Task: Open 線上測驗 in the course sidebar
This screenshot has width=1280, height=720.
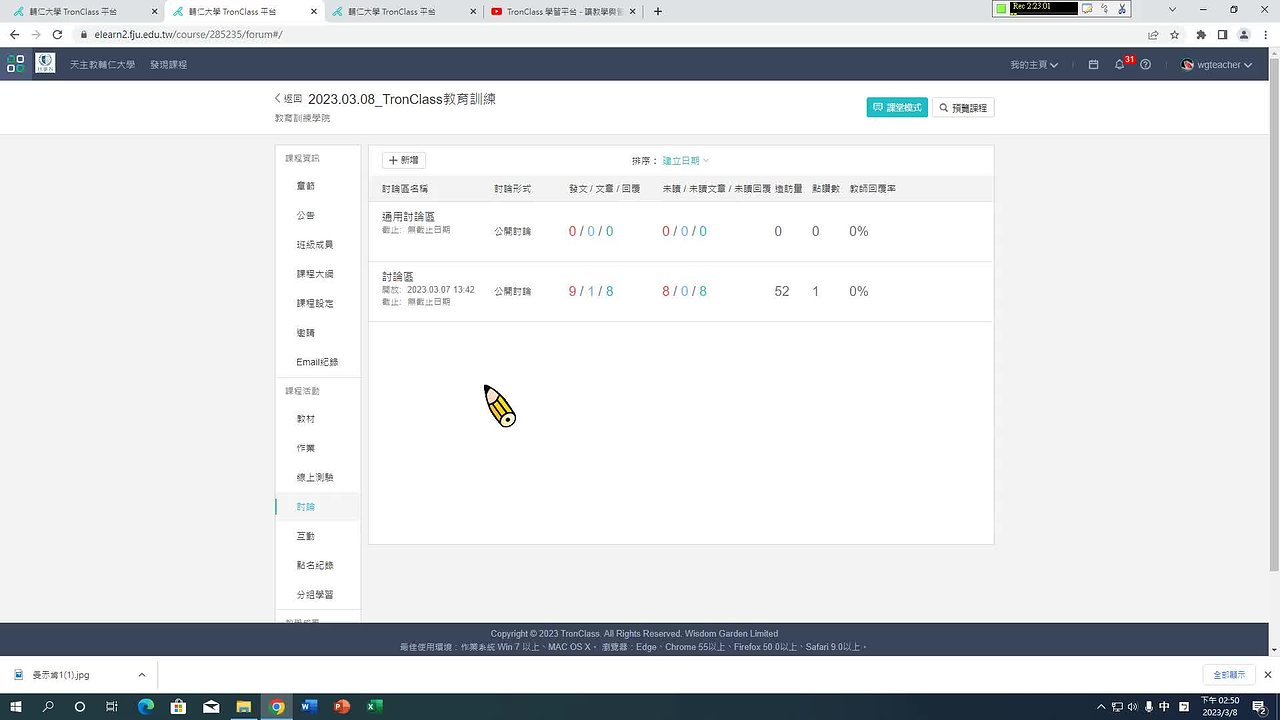Action: point(315,477)
